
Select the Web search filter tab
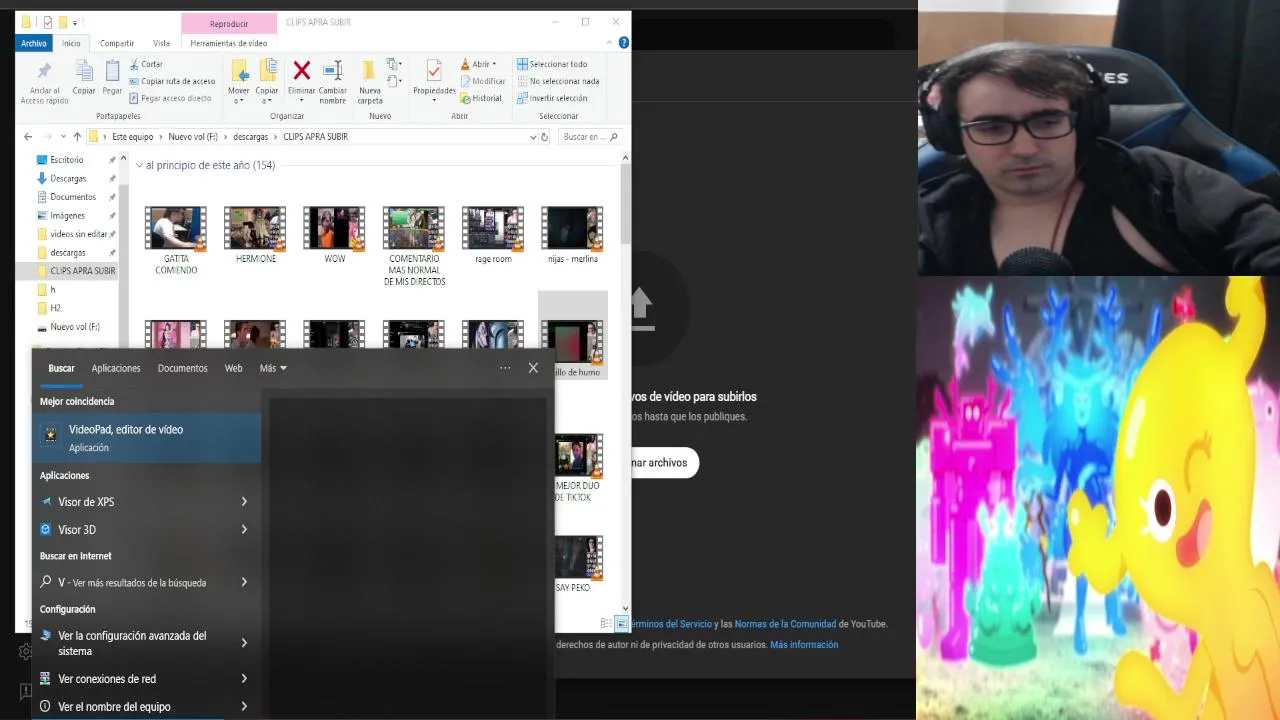233,368
